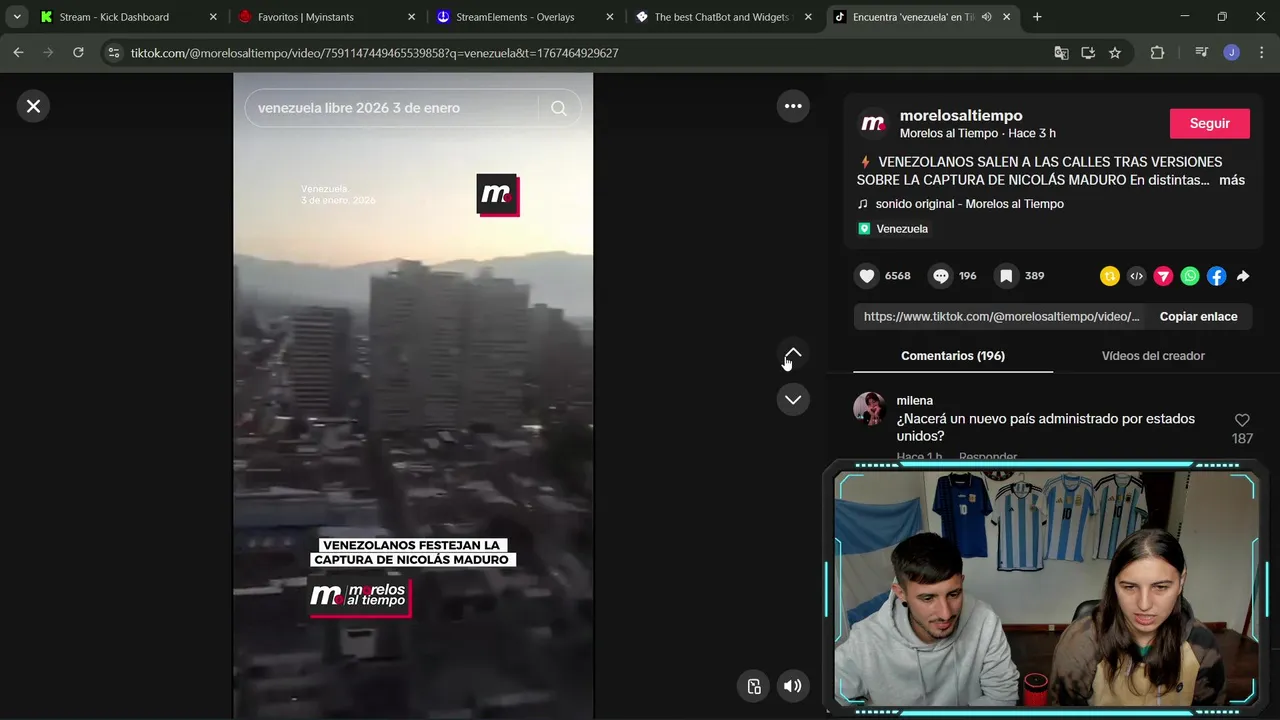Open more share options arrow
The height and width of the screenshot is (720, 1280).
click(x=1243, y=277)
